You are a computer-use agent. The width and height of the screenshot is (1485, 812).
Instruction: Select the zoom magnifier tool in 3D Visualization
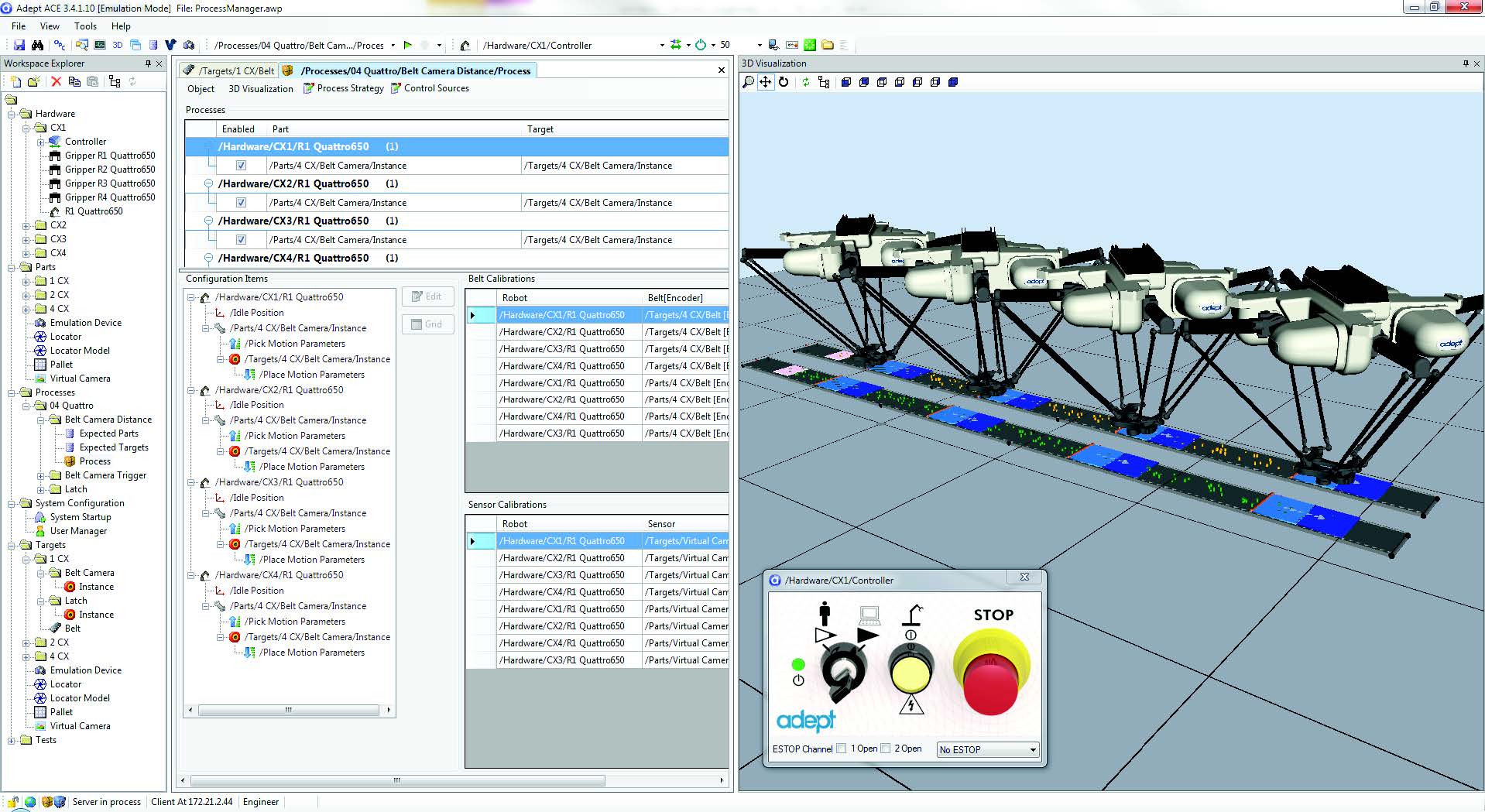click(748, 82)
